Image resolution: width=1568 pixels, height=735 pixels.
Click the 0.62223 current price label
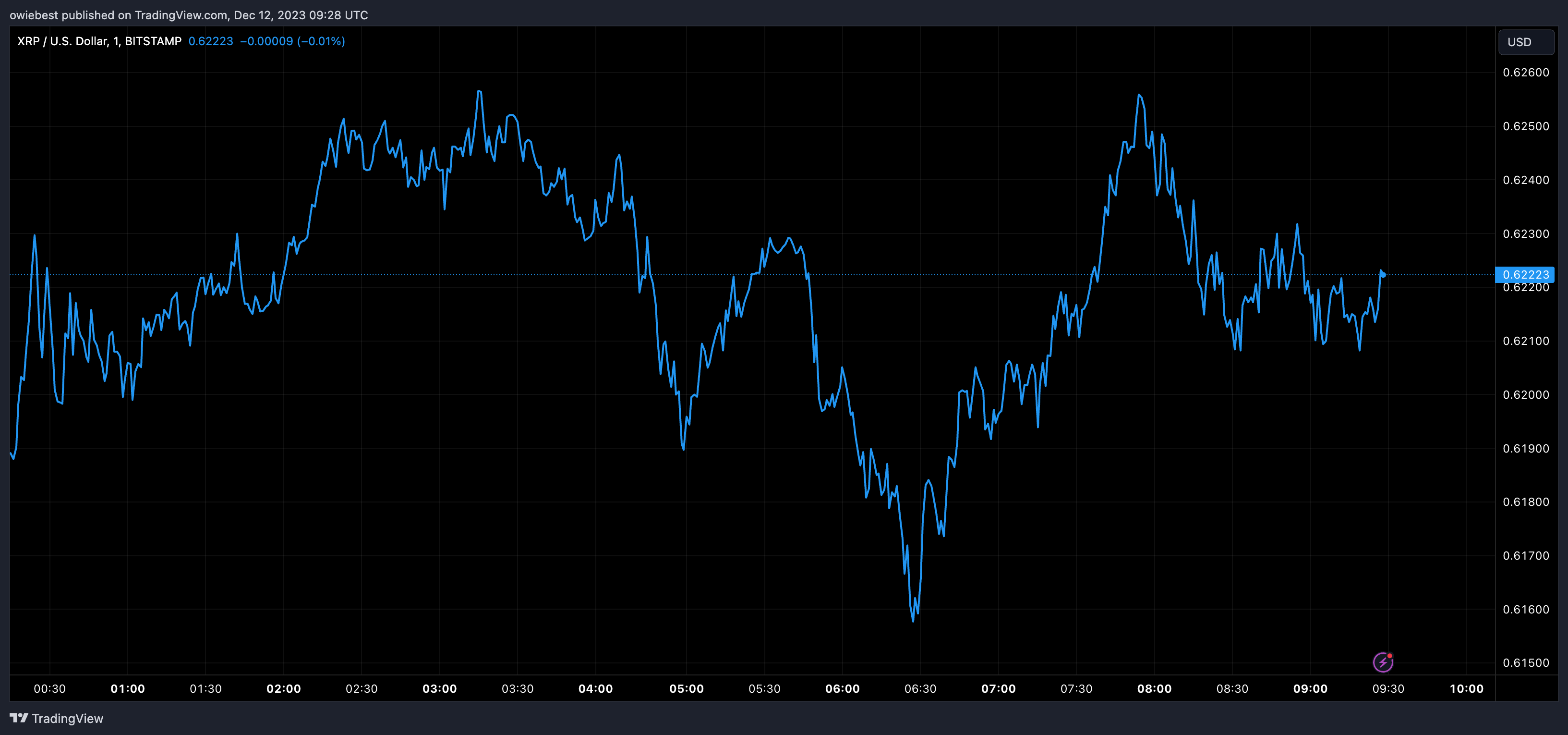1525,275
